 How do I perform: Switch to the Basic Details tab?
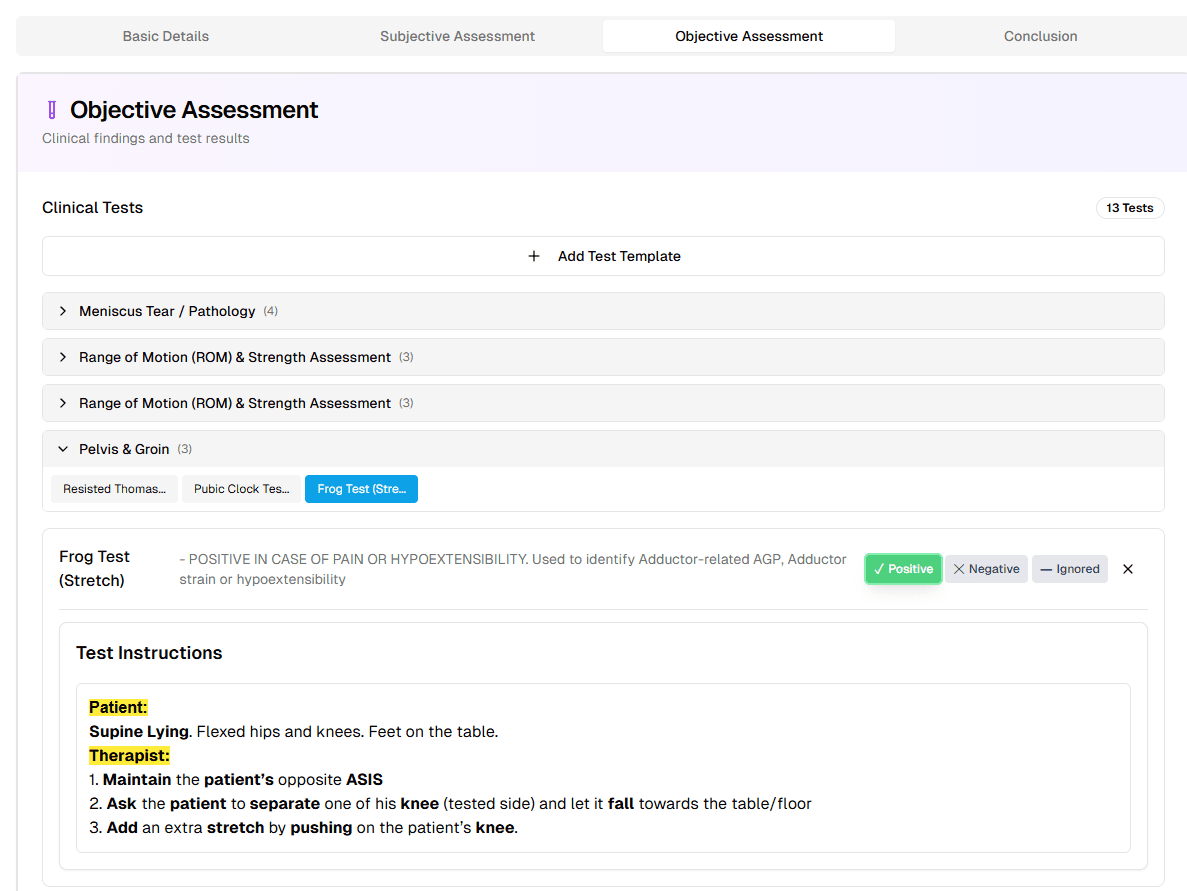165,36
